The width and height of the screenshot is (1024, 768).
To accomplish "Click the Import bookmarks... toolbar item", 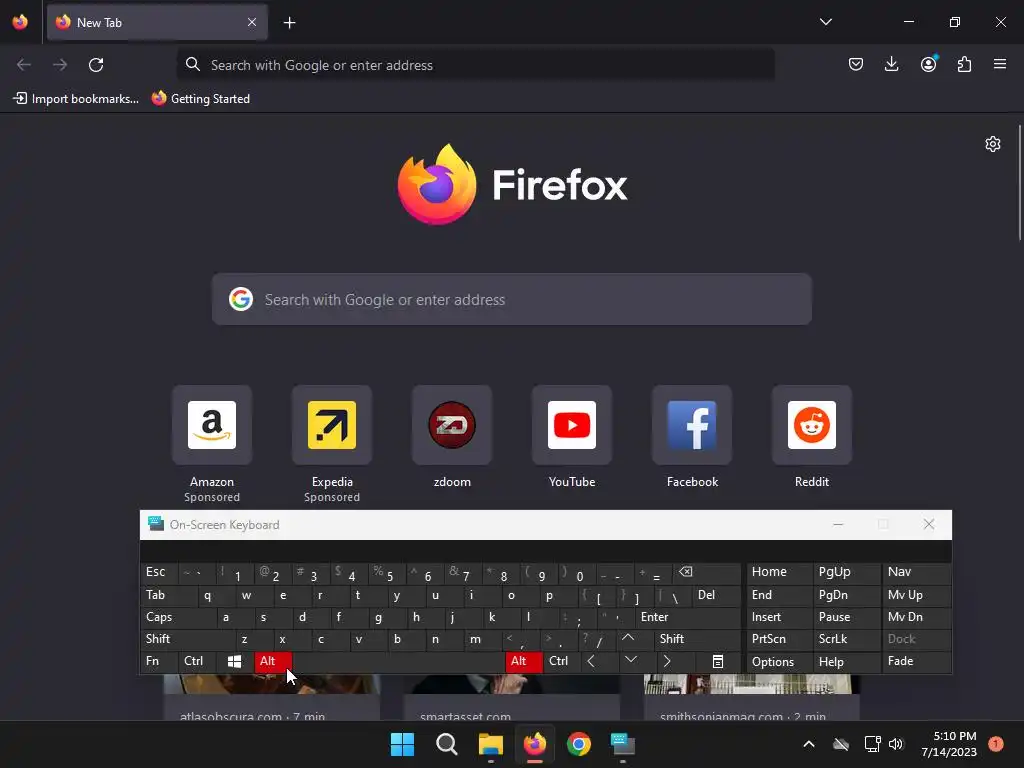I will [x=76, y=99].
